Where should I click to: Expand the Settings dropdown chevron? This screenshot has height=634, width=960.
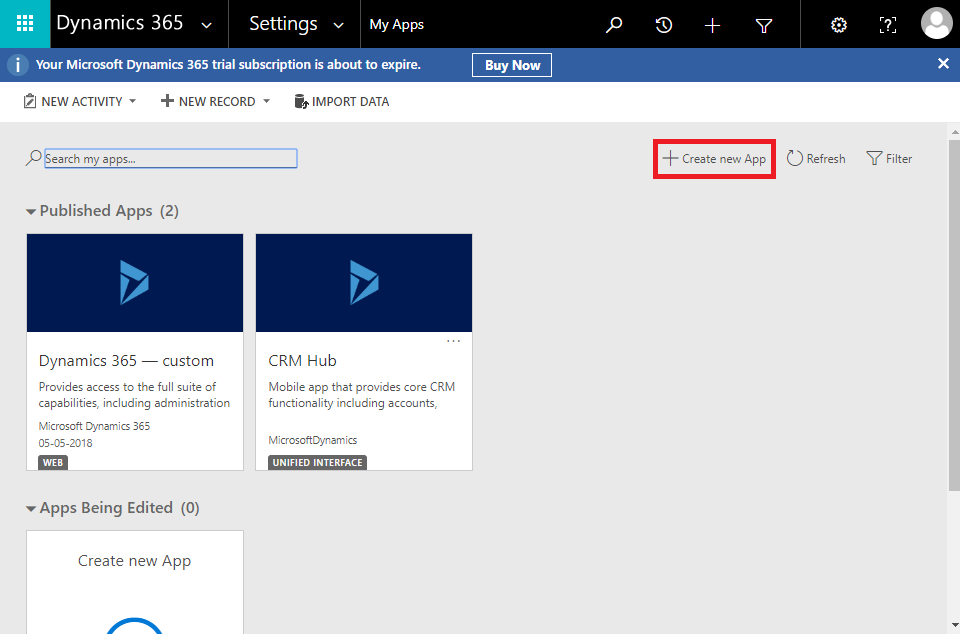click(338, 25)
